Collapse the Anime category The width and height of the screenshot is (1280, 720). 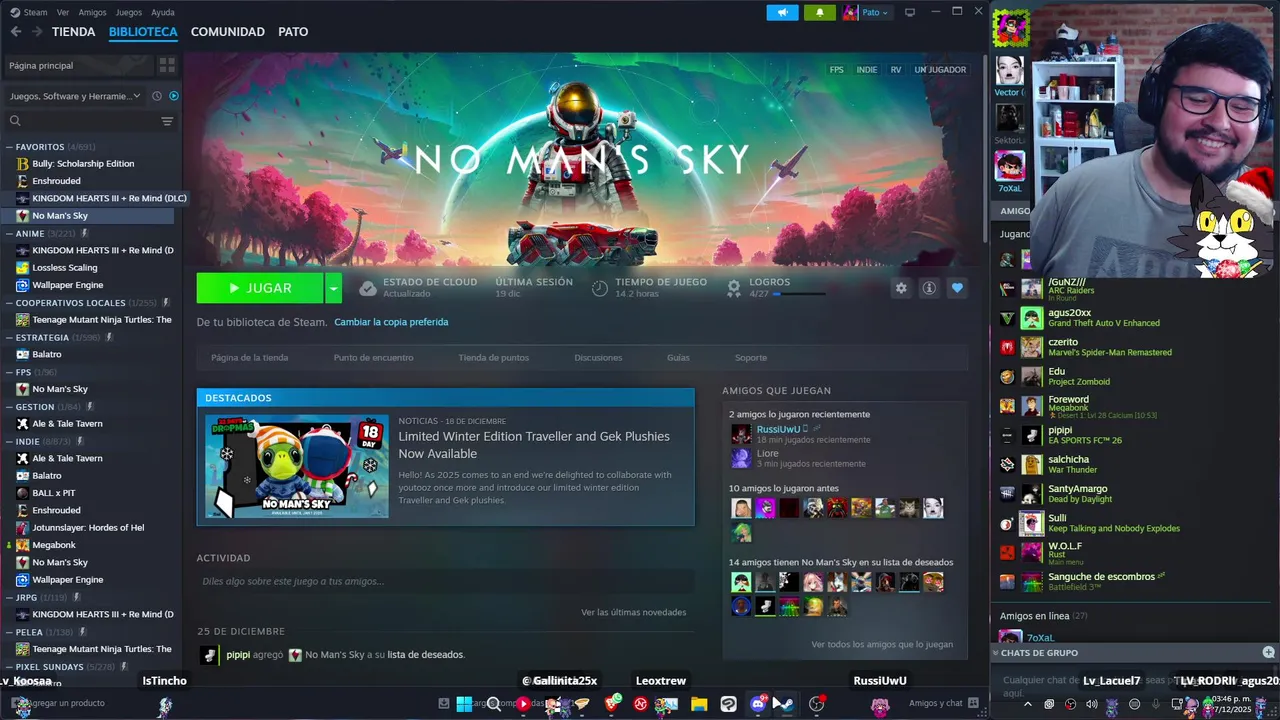pos(9,233)
